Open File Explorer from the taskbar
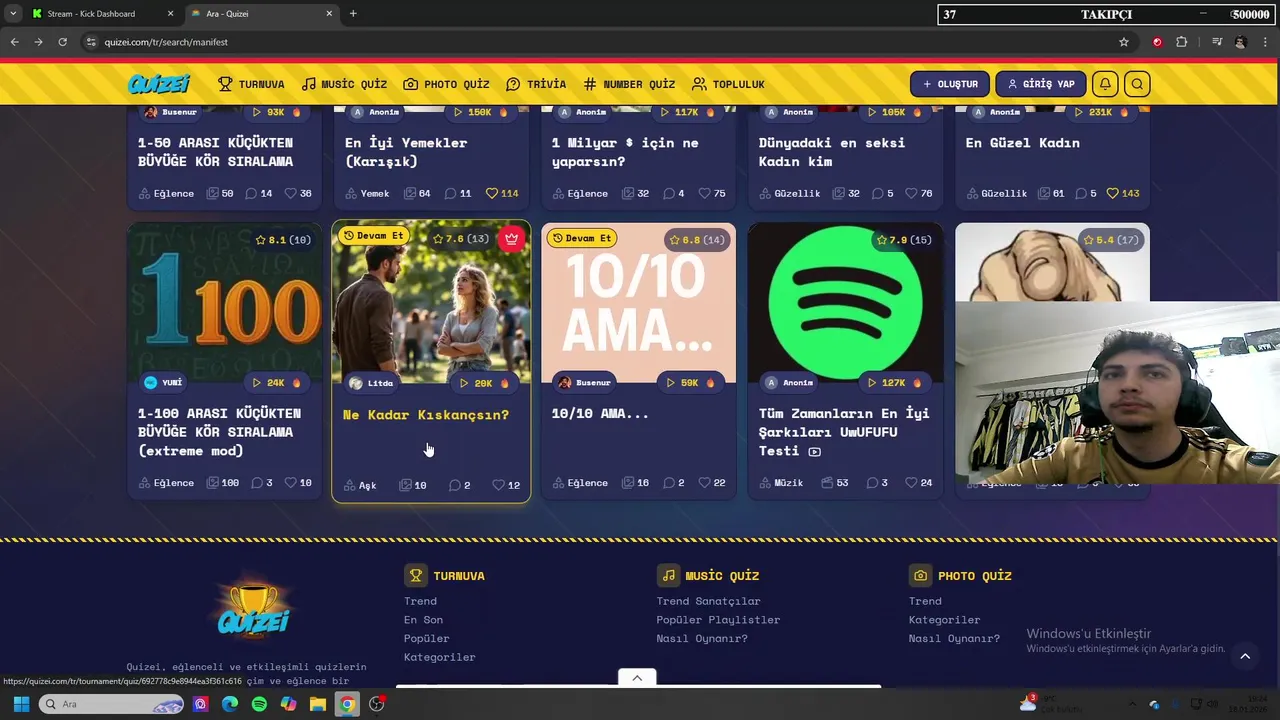Screen dimensions: 1280x720 (317, 704)
